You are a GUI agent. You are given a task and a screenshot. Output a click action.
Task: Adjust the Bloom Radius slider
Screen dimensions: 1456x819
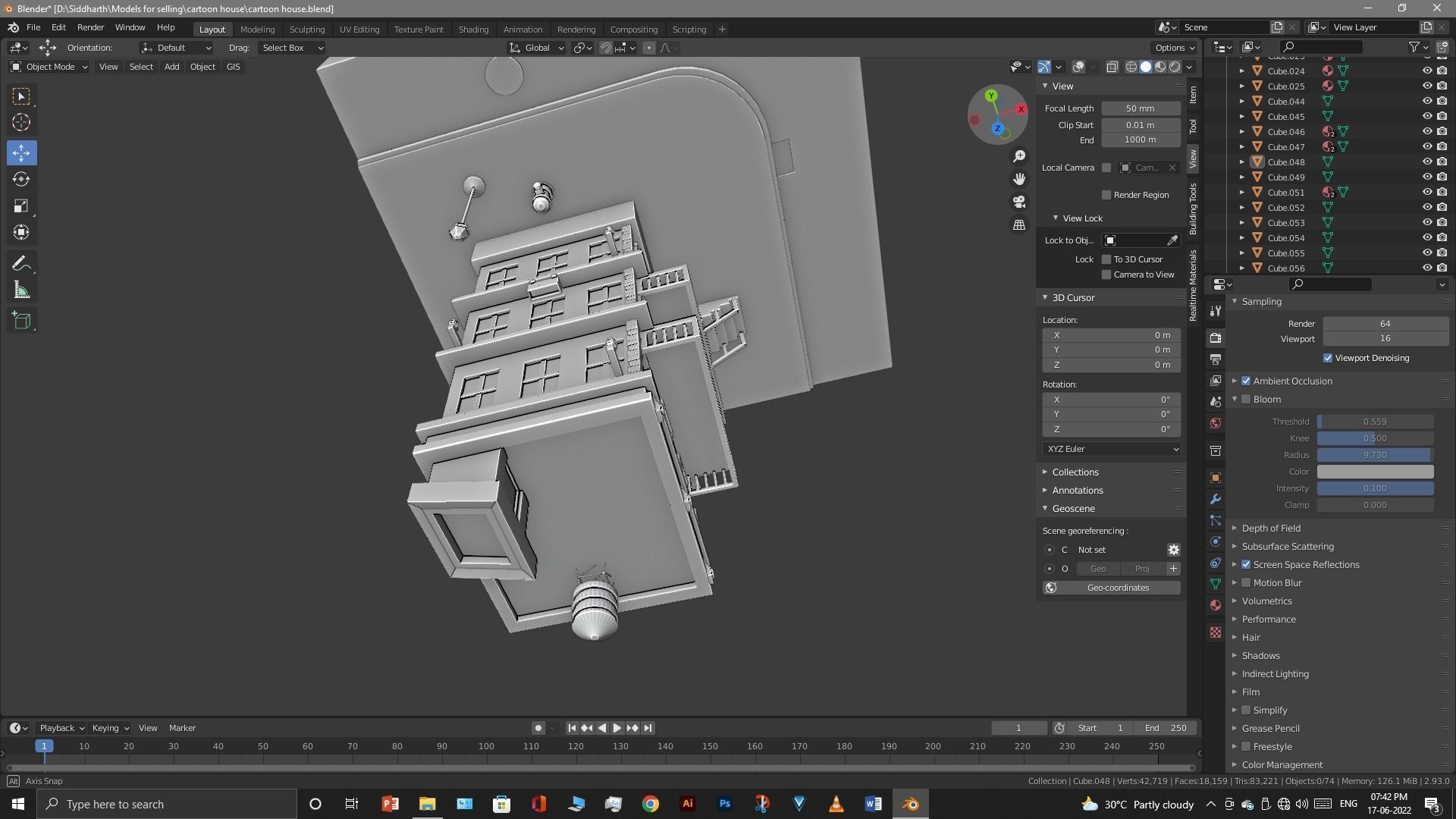point(1375,455)
